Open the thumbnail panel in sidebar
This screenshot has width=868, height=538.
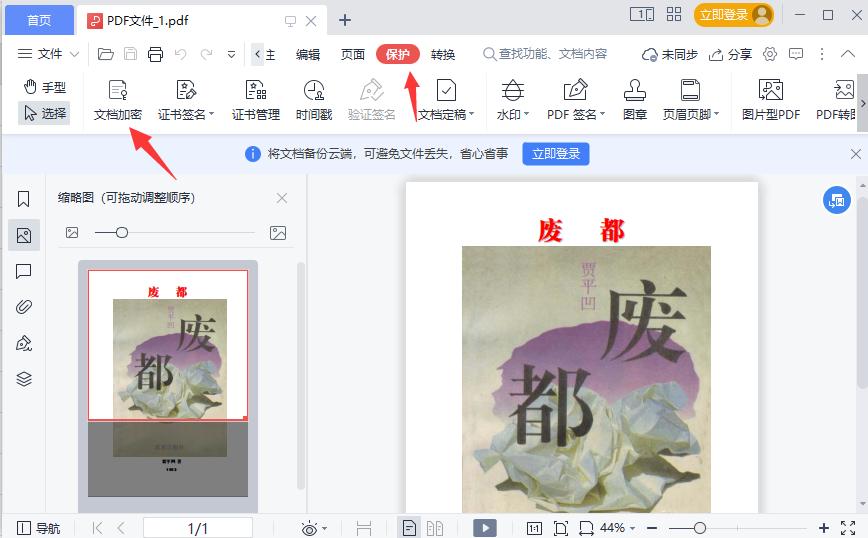point(24,235)
